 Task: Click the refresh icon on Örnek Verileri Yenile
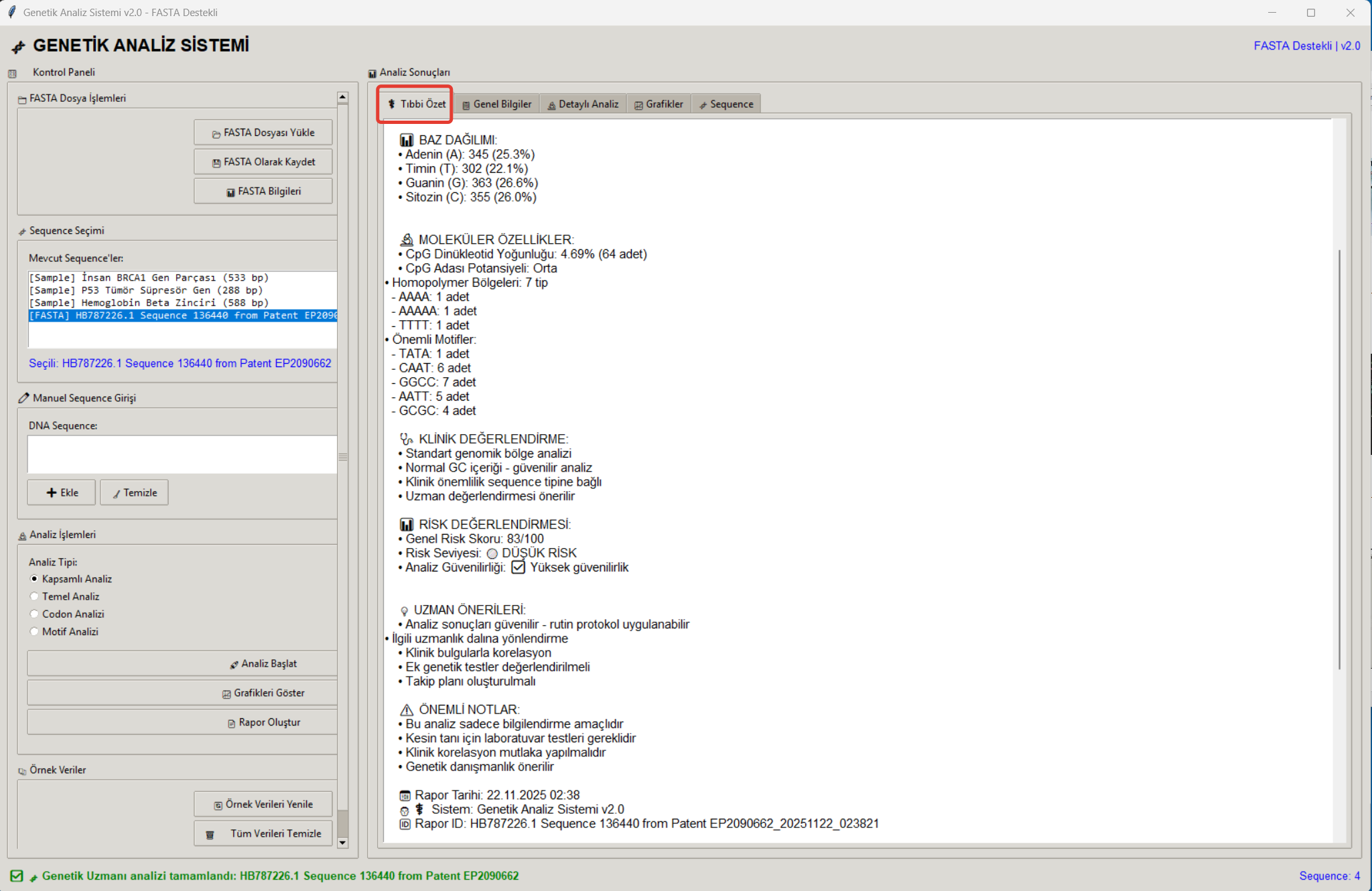point(218,805)
